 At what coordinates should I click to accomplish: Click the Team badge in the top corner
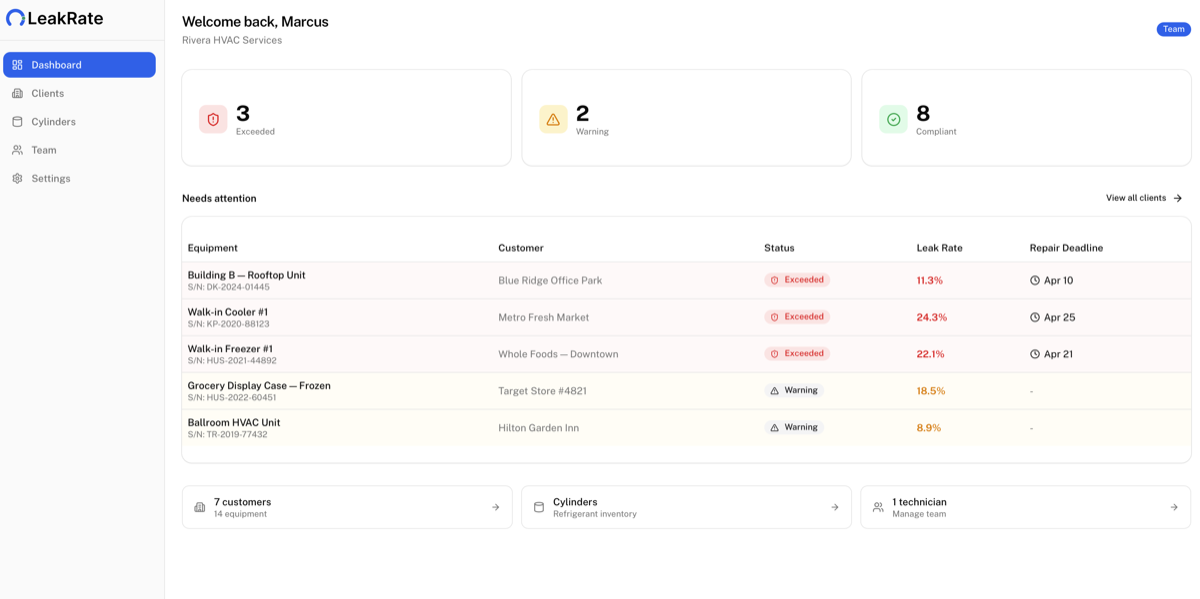click(x=1172, y=29)
